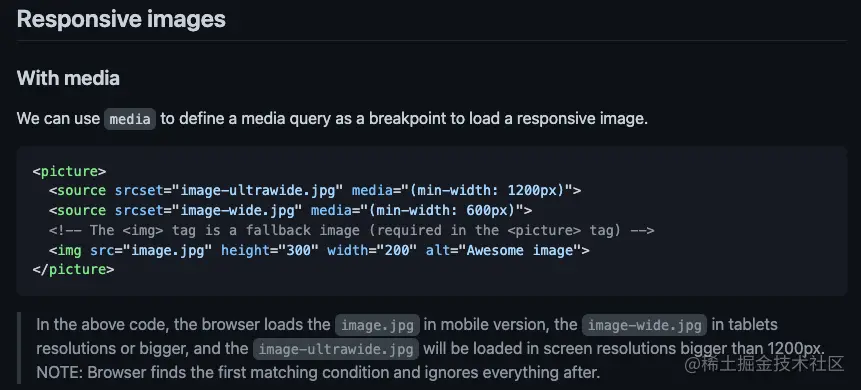This screenshot has height=390, width=861.
Task: Click the image-ultrawide.jpg srcset value in code
Action: pos(258,191)
